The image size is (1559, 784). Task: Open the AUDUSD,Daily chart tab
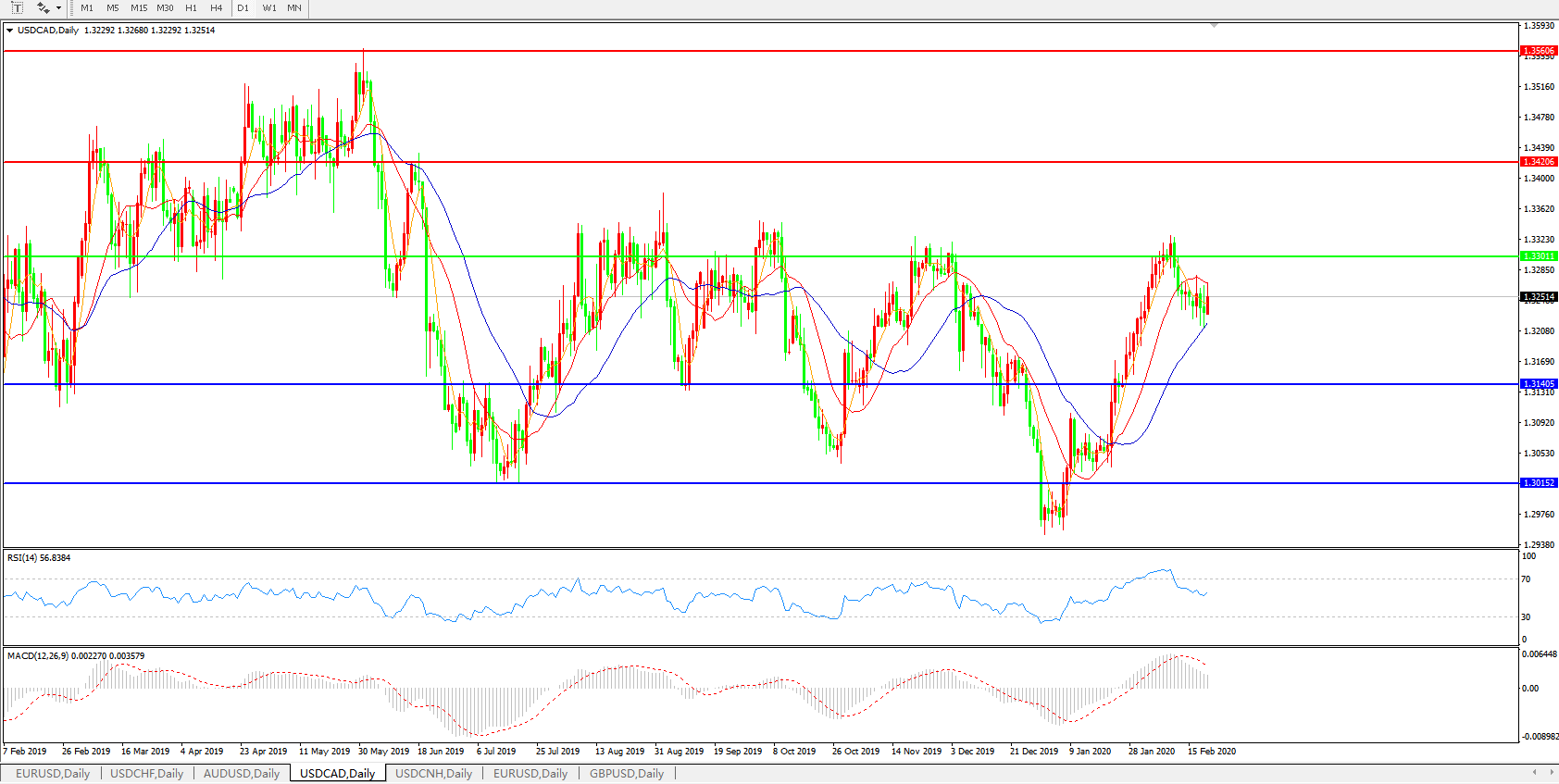point(241,774)
